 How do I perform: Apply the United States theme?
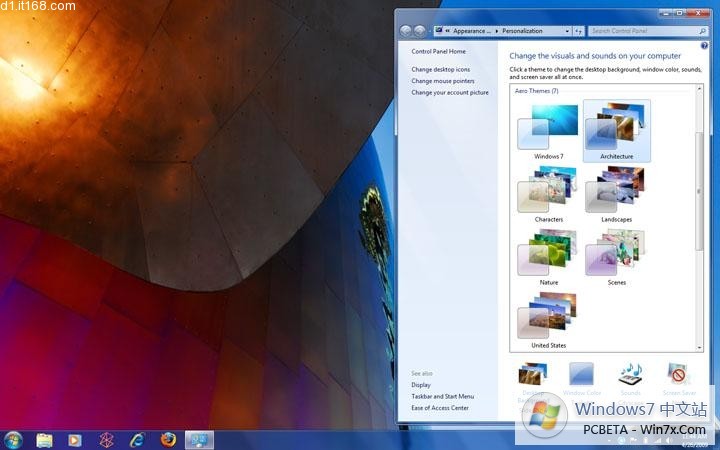coord(548,321)
